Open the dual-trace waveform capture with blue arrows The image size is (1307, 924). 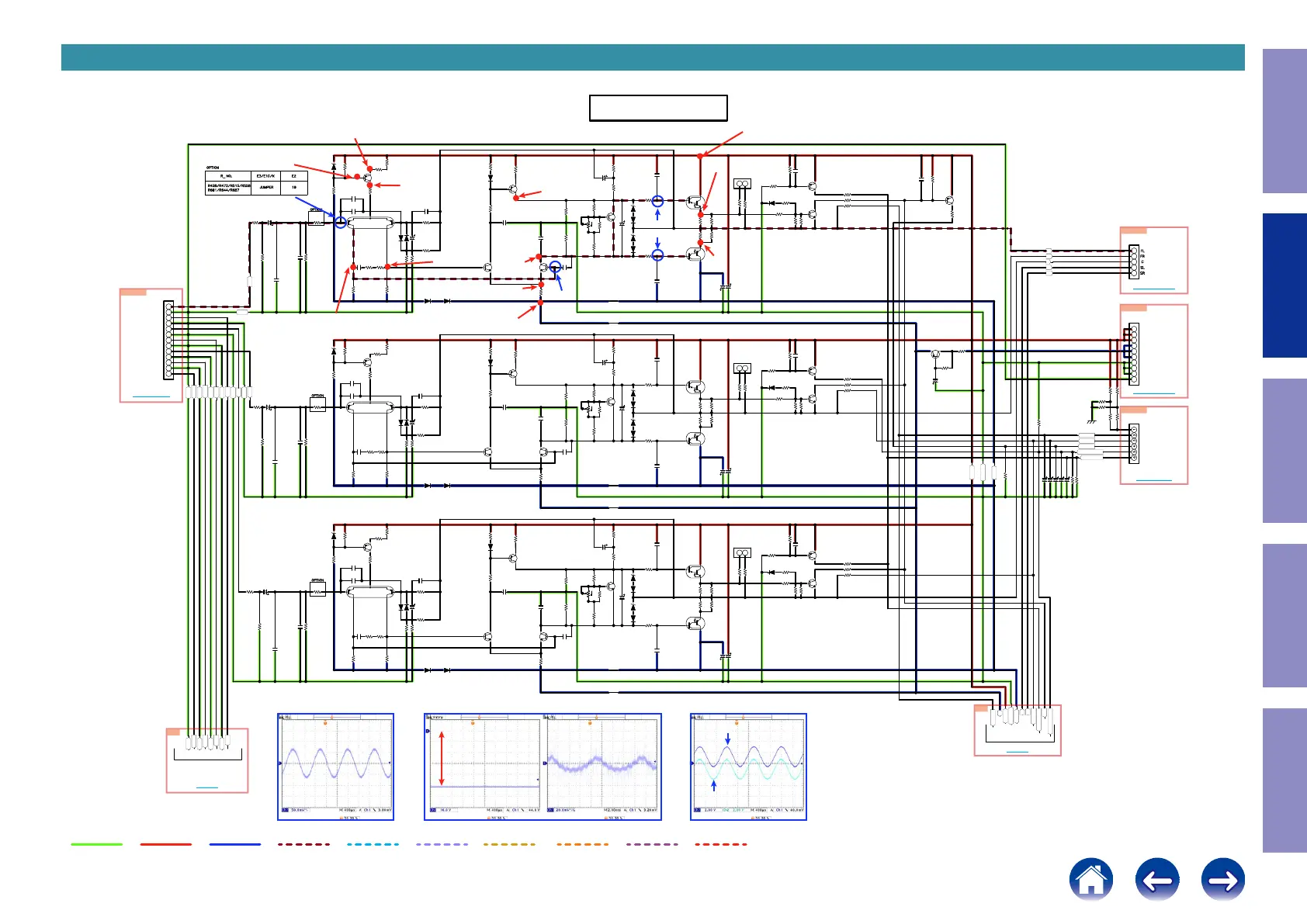pyautogui.click(x=748, y=767)
